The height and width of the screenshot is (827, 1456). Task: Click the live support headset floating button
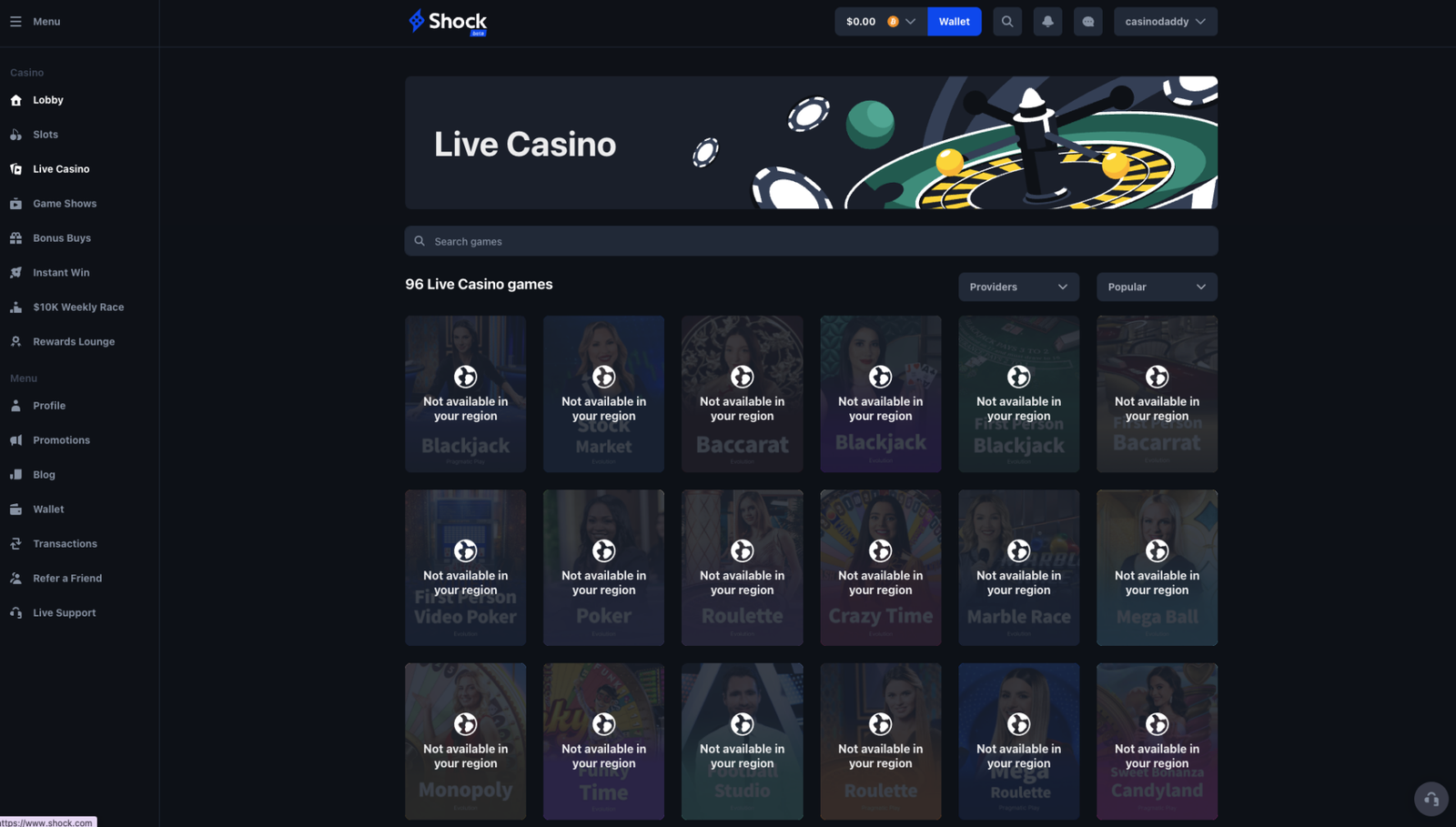pyautogui.click(x=1431, y=800)
